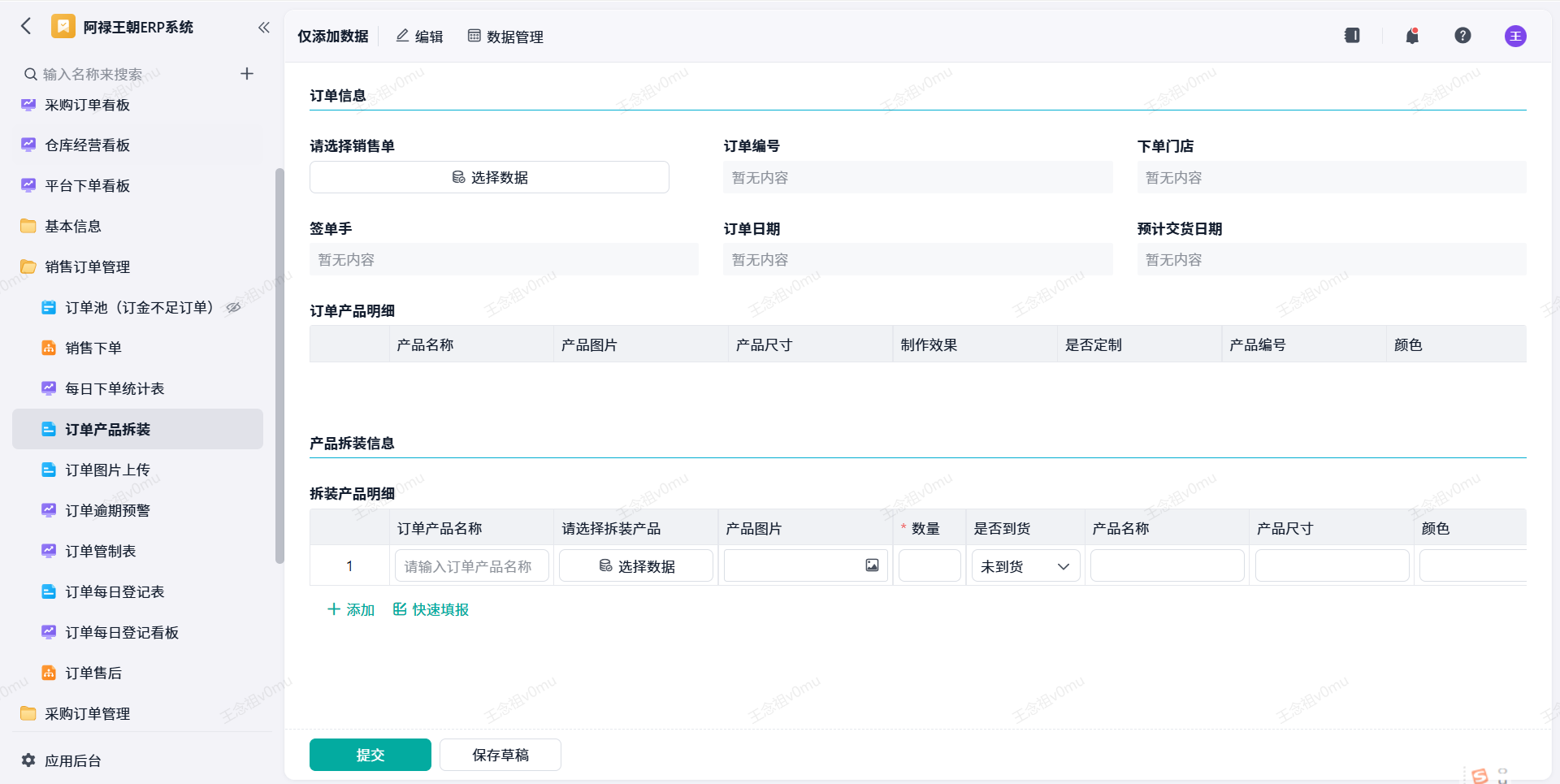Click the 预计交货日期 field
This screenshot has height=784, width=1560.
tap(1332, 259)
